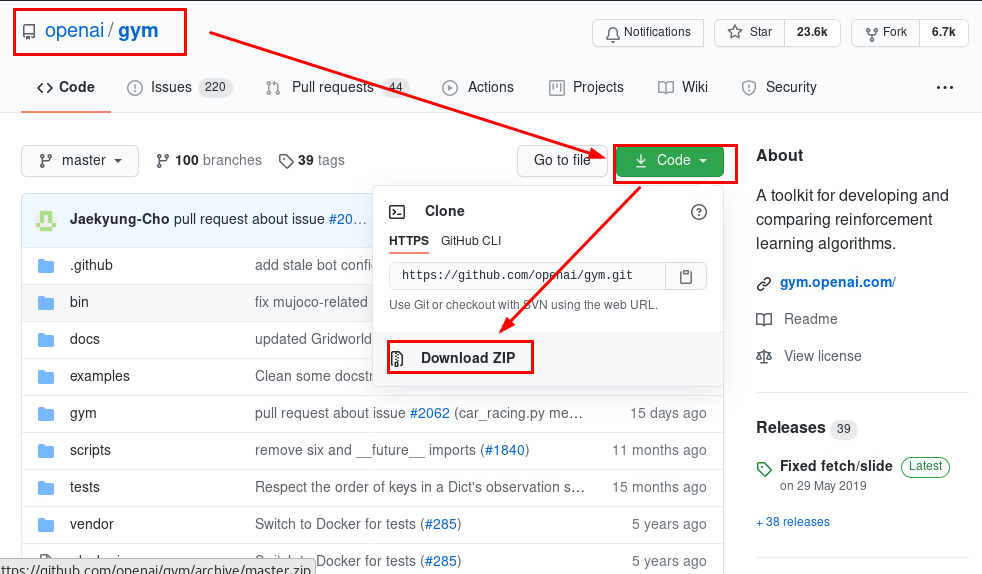Viewport: 982px width, 574px height.
Task: View the 23.6k stargazers count
Action: pos(812,33)
